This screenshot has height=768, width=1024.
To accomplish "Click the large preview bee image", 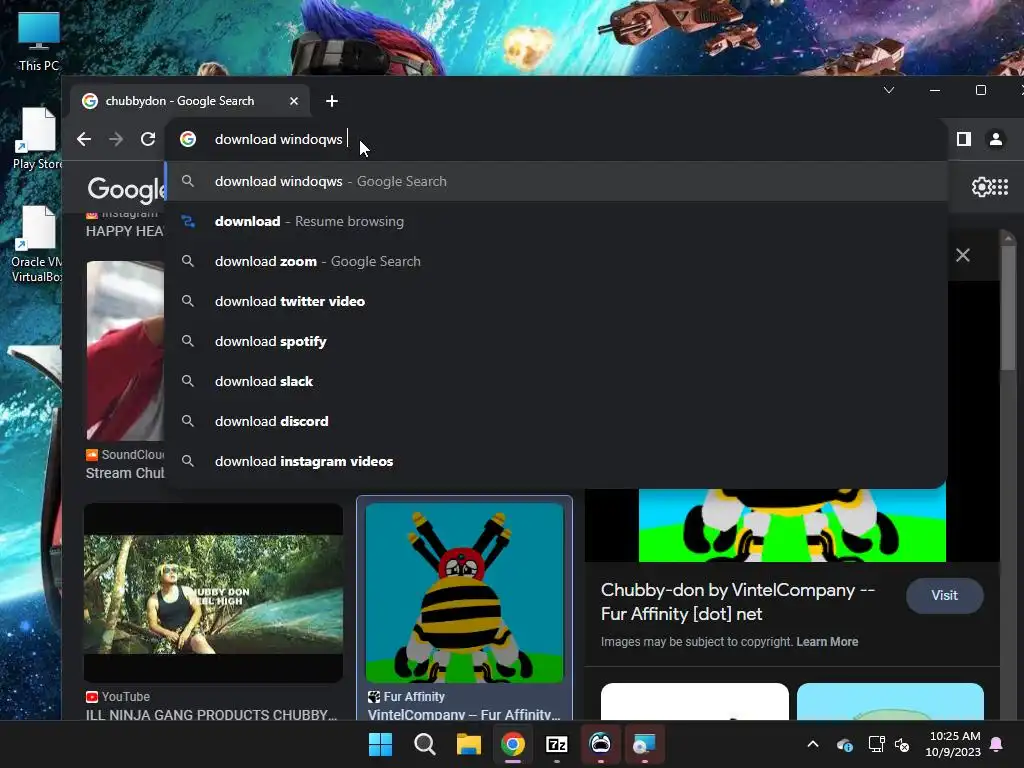I will tap(792, 525).
